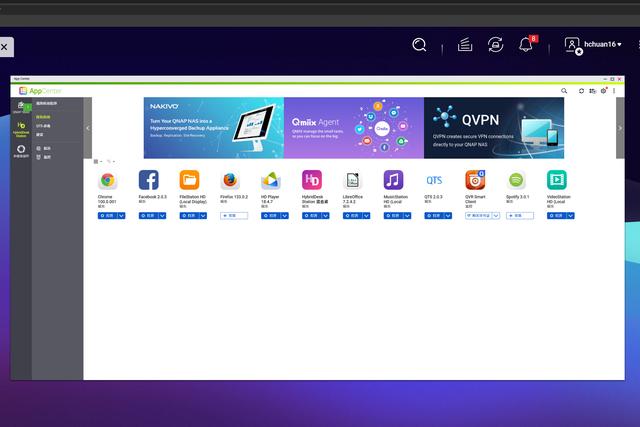
Task: Select the highlighted green category in sidebar
Action: [43, 117]
